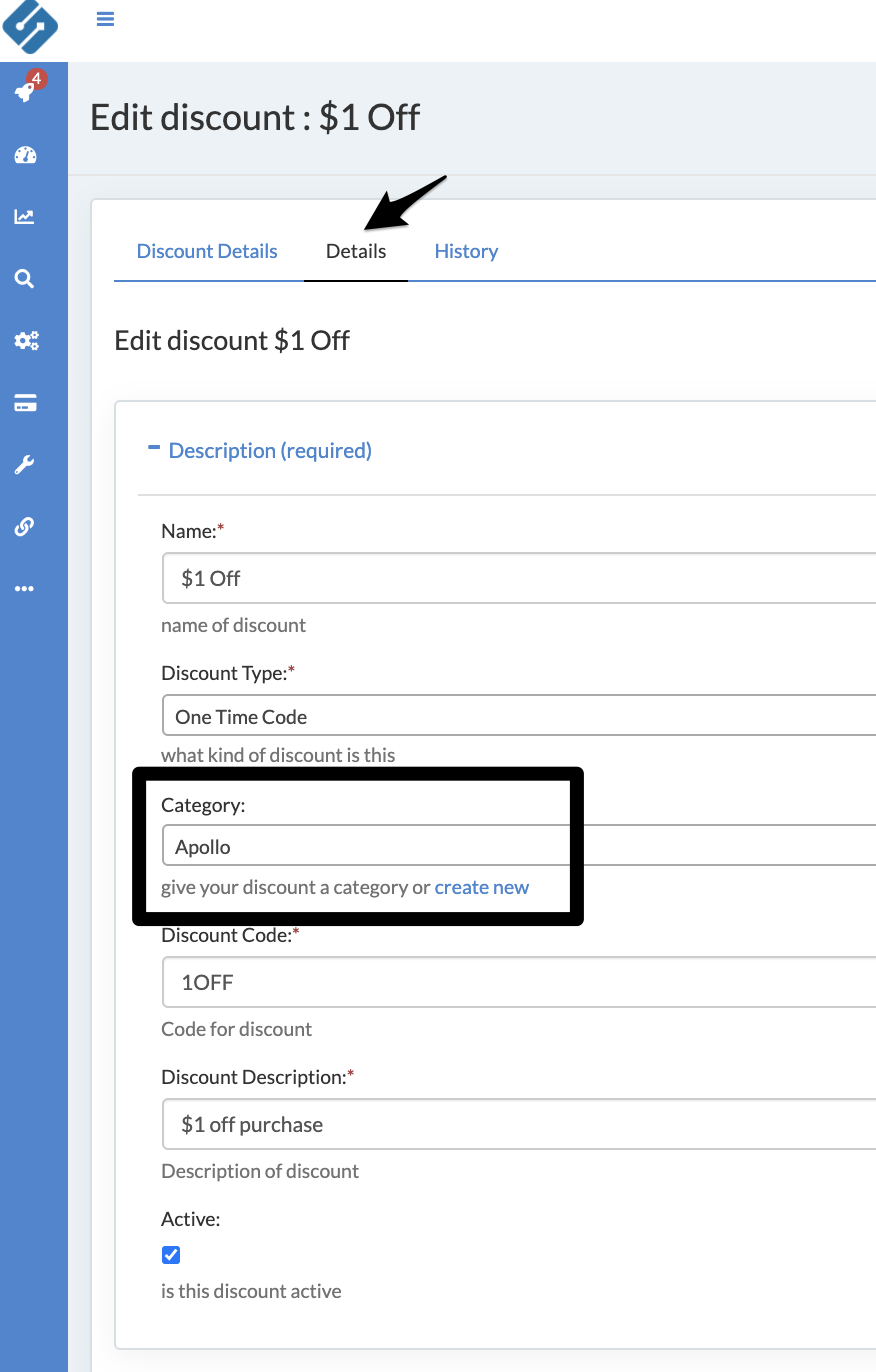The height and width of the screenshot is (1372, 876).
Task: Open the settings gears icon in sidebar
Action: [x=25, y=341]
